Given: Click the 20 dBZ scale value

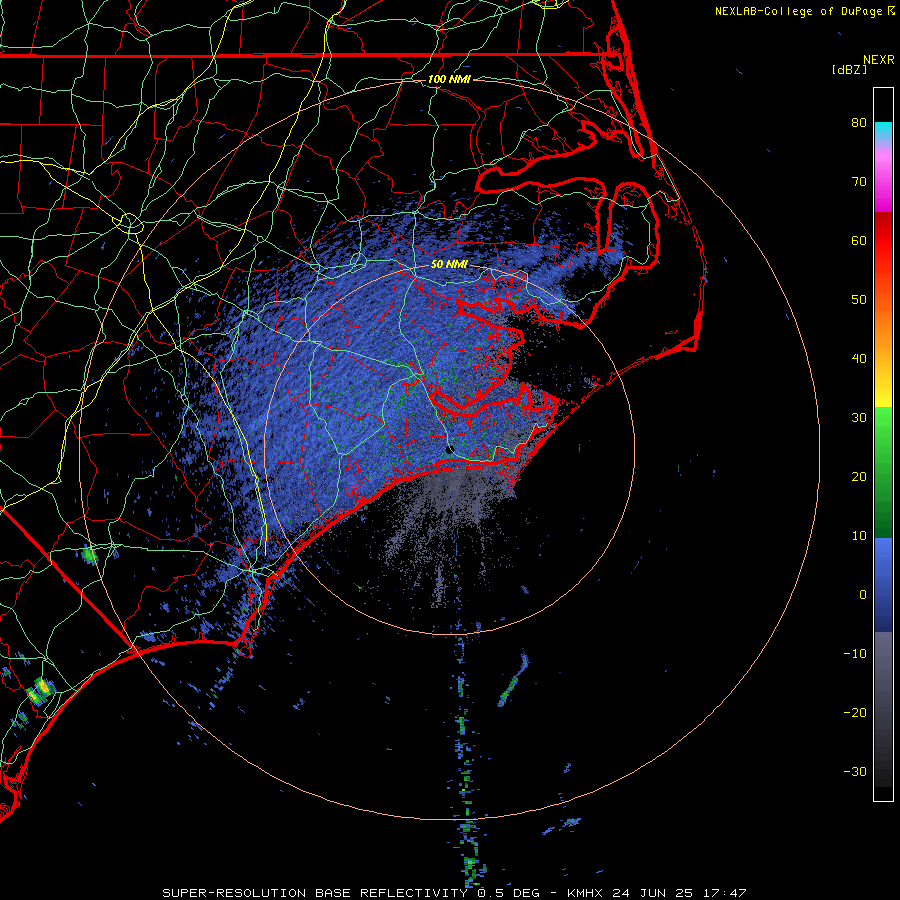Looking at the screenshot, I should coord(859,476).
